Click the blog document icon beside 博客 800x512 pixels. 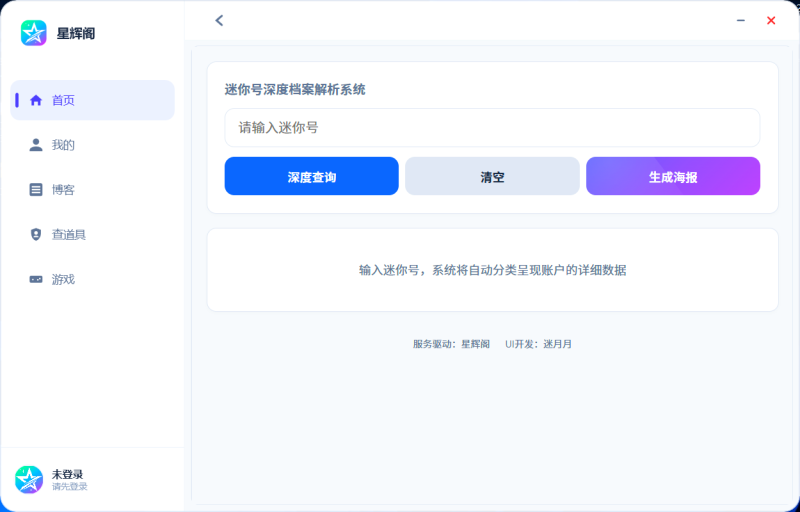[x=36, y=190]
